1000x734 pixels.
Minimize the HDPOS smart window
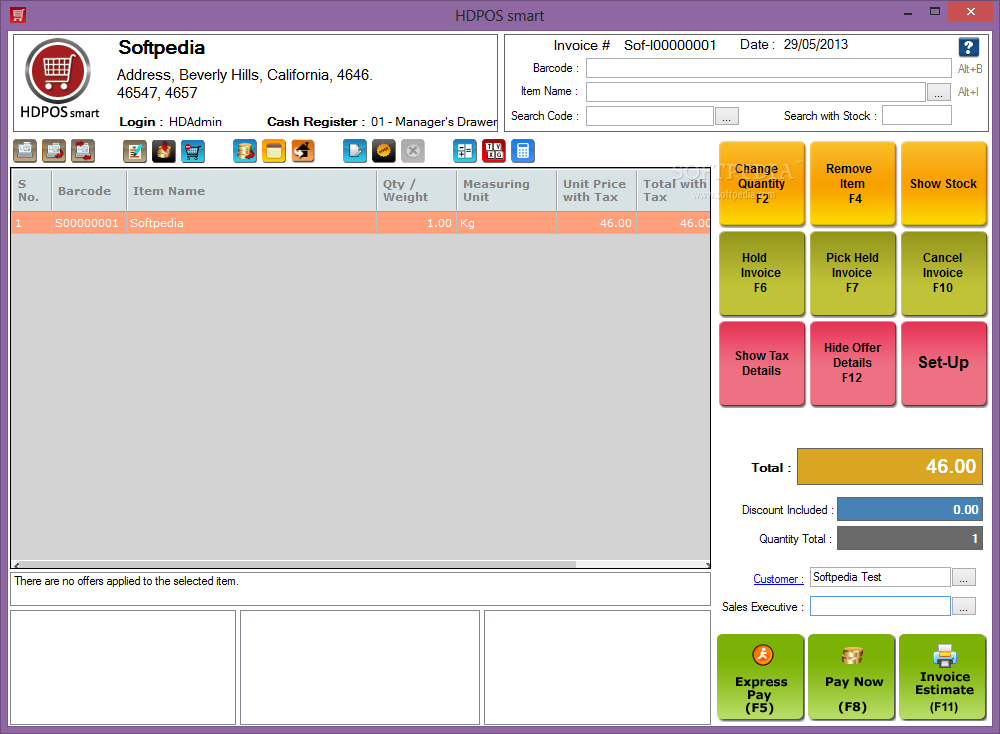908,13
